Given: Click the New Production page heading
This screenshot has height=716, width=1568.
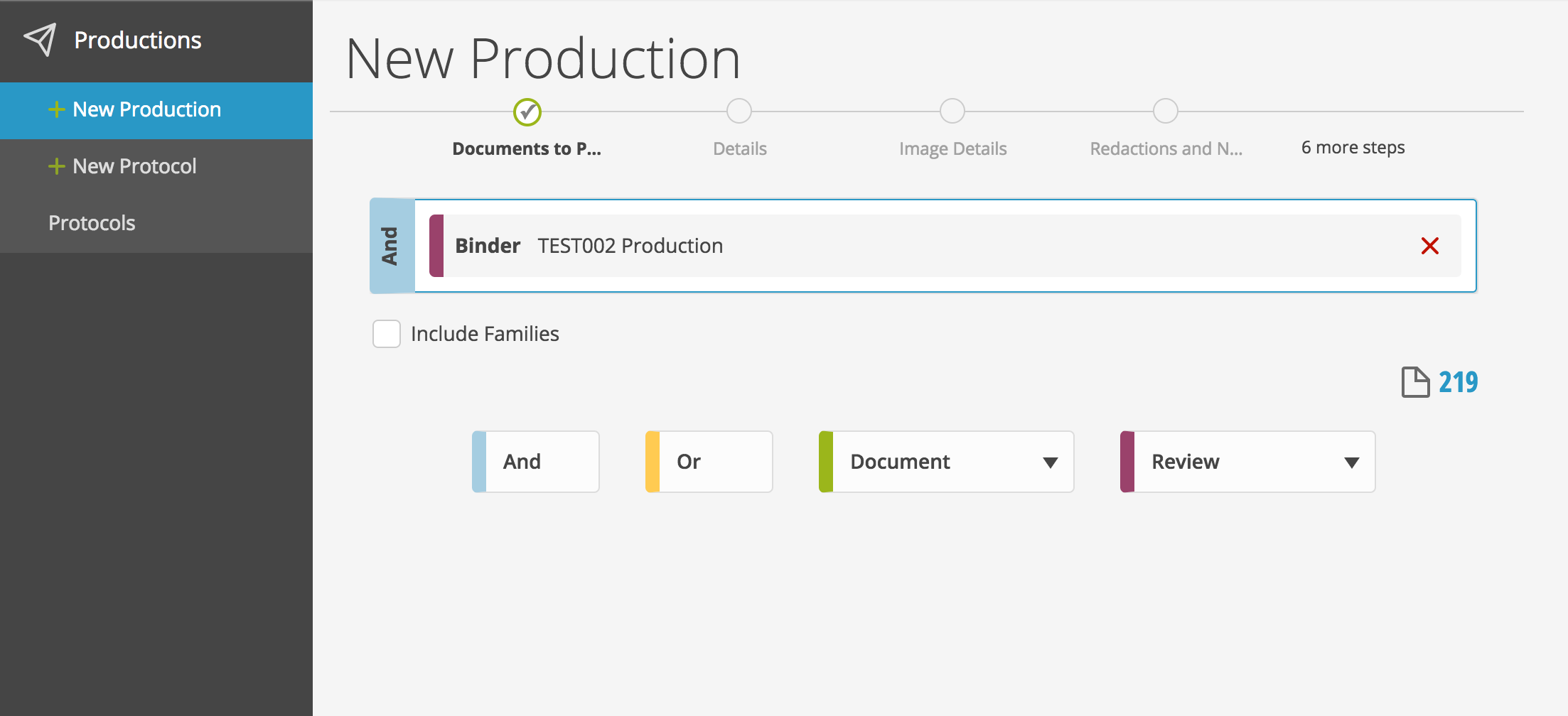Looking at the screenshot, I should pyautogui.click(x=543, y=58).
